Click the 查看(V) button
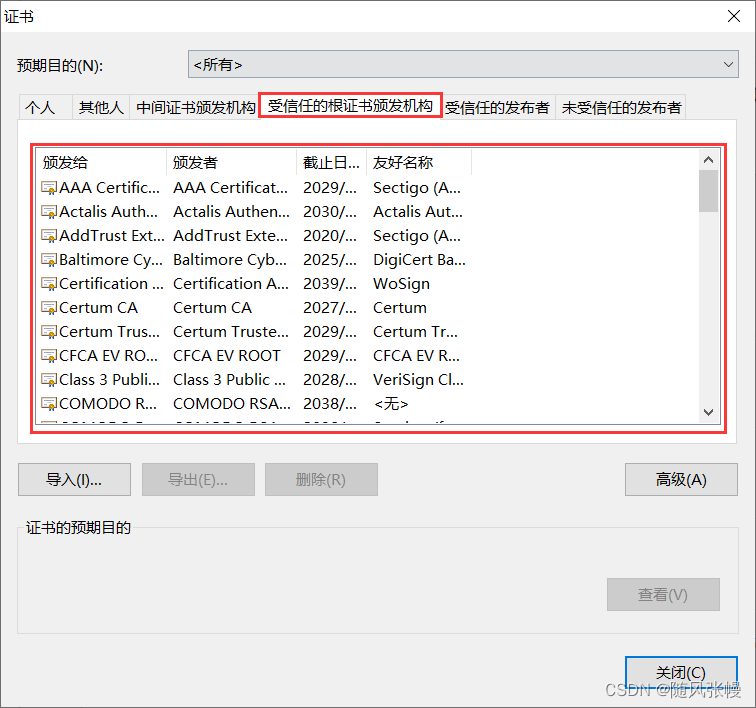 tap(663, 595)
